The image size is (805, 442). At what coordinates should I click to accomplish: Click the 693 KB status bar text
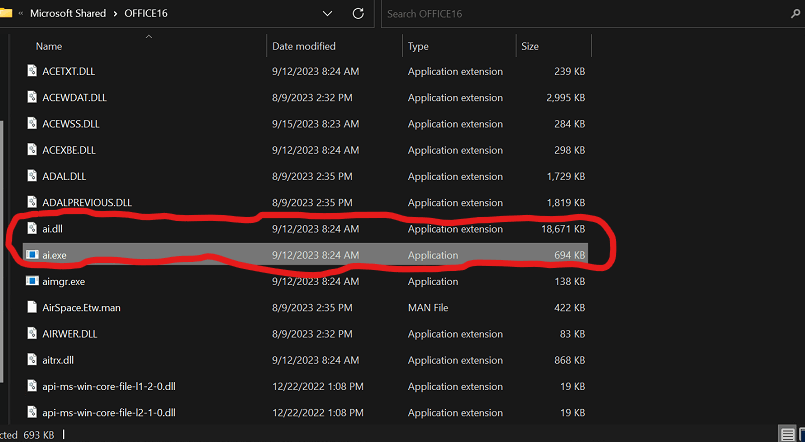39,435
